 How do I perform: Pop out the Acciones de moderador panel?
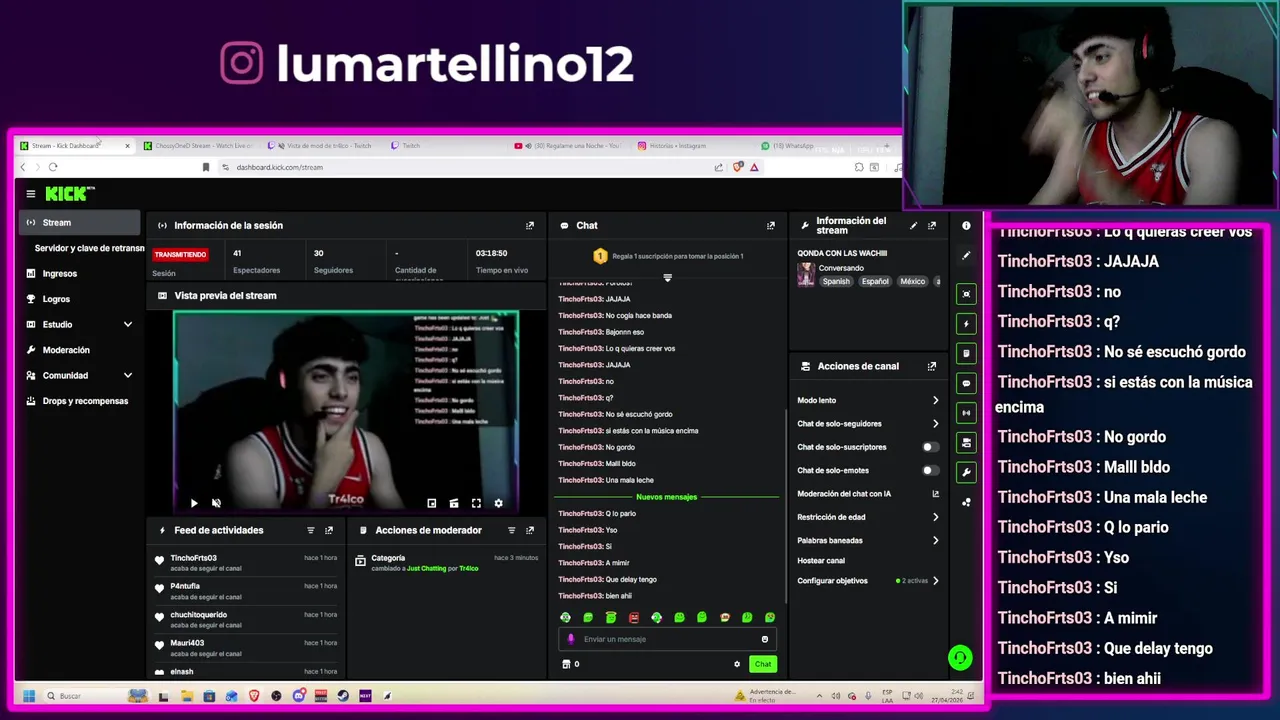530,531
